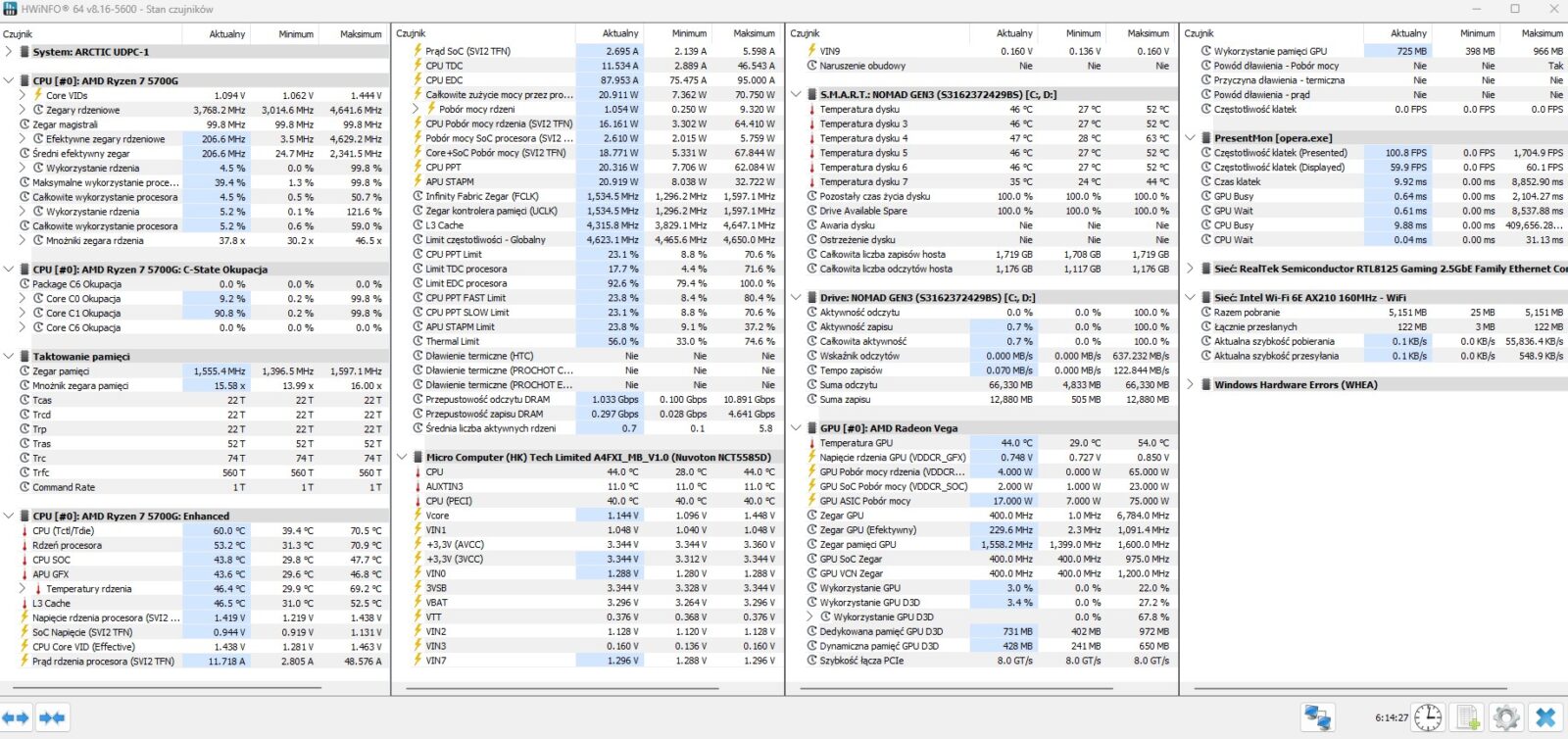Start logging with the sheet-plus icon
The image size is (1568, 739).
click(x=1467, y=717)
